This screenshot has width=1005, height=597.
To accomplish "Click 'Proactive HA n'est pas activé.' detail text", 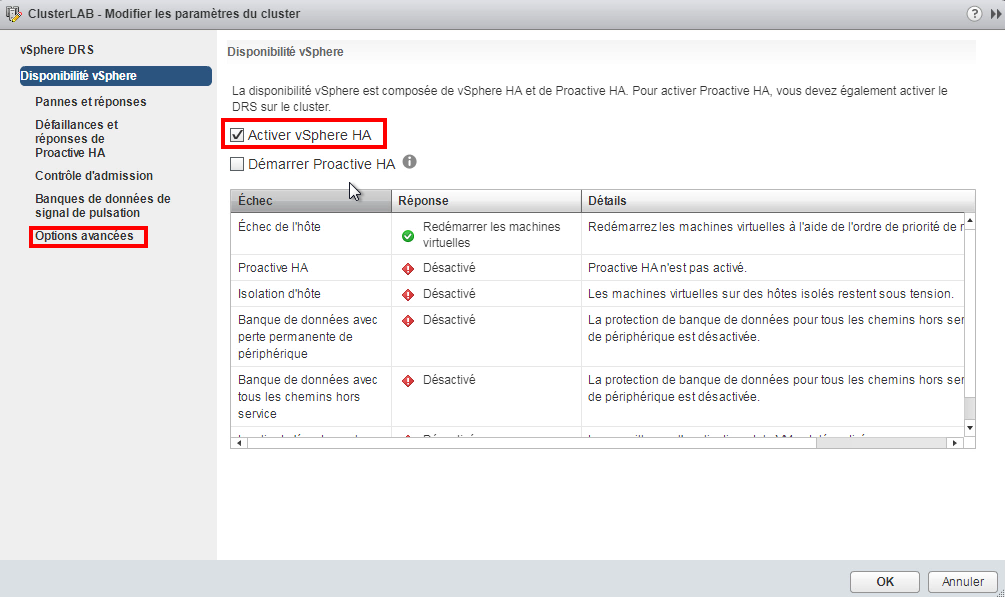I will coord(667,268).
